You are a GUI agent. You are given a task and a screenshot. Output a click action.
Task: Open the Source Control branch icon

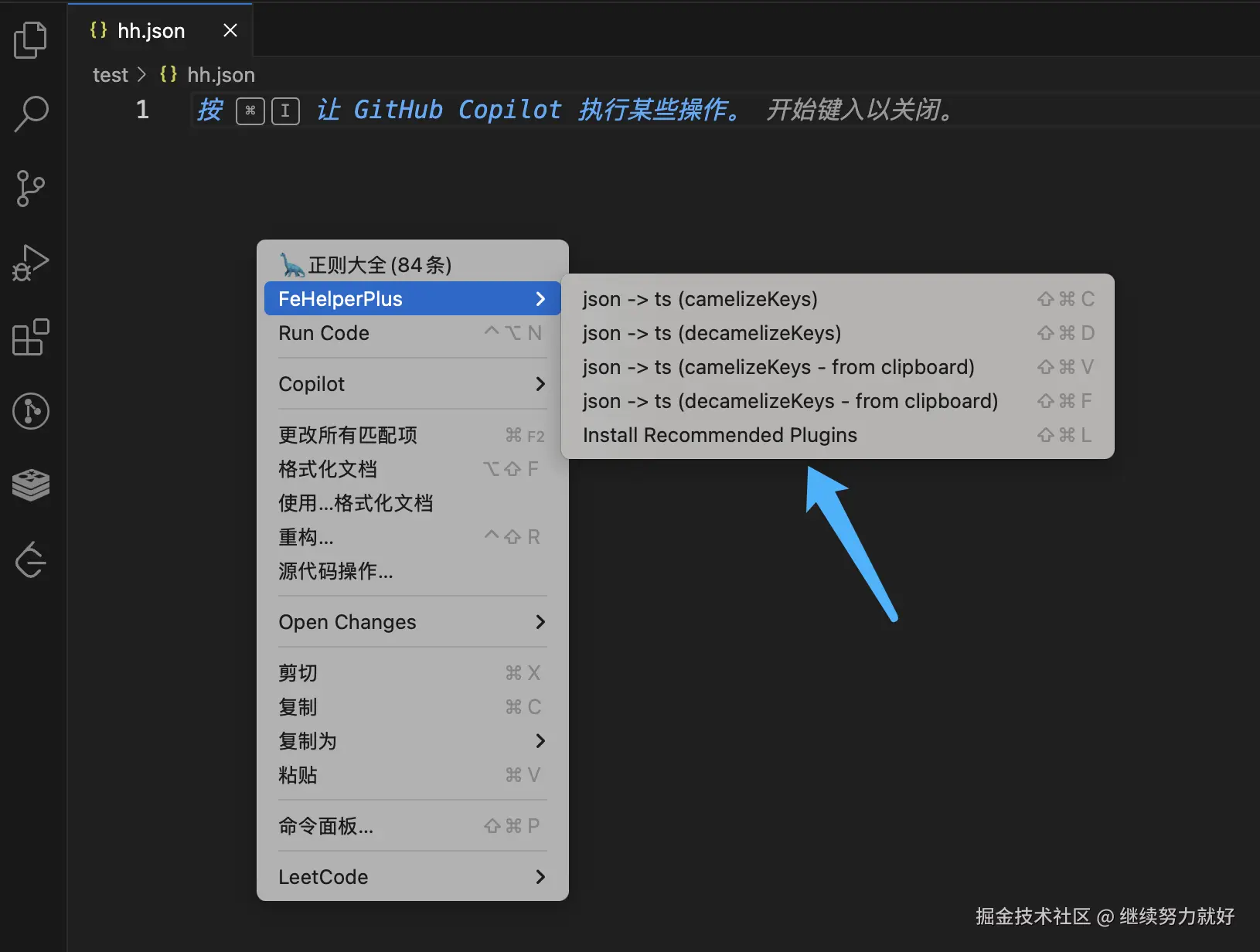tap(31, 189)
